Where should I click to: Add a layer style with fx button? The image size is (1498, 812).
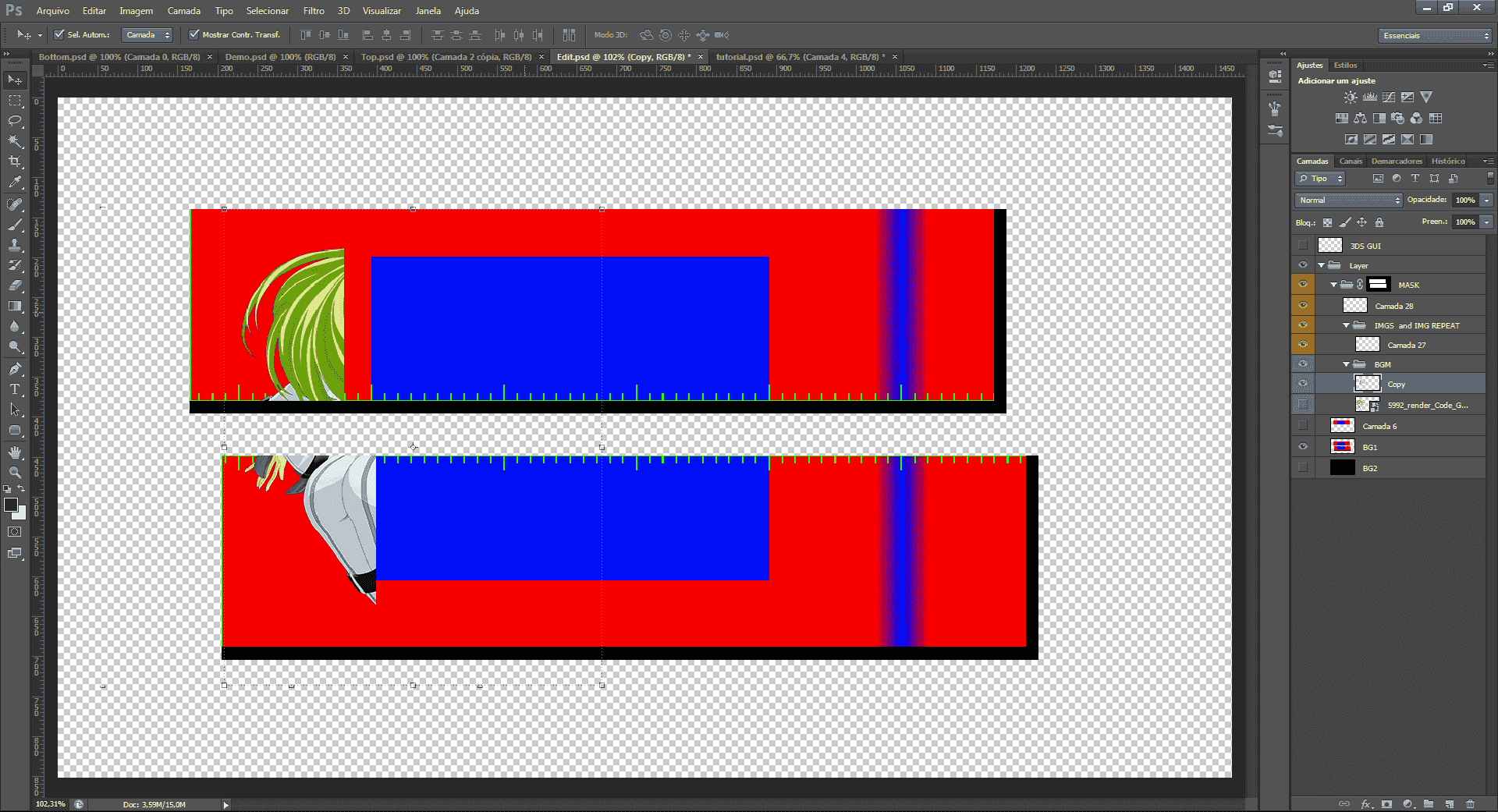tap(1366, 804)
